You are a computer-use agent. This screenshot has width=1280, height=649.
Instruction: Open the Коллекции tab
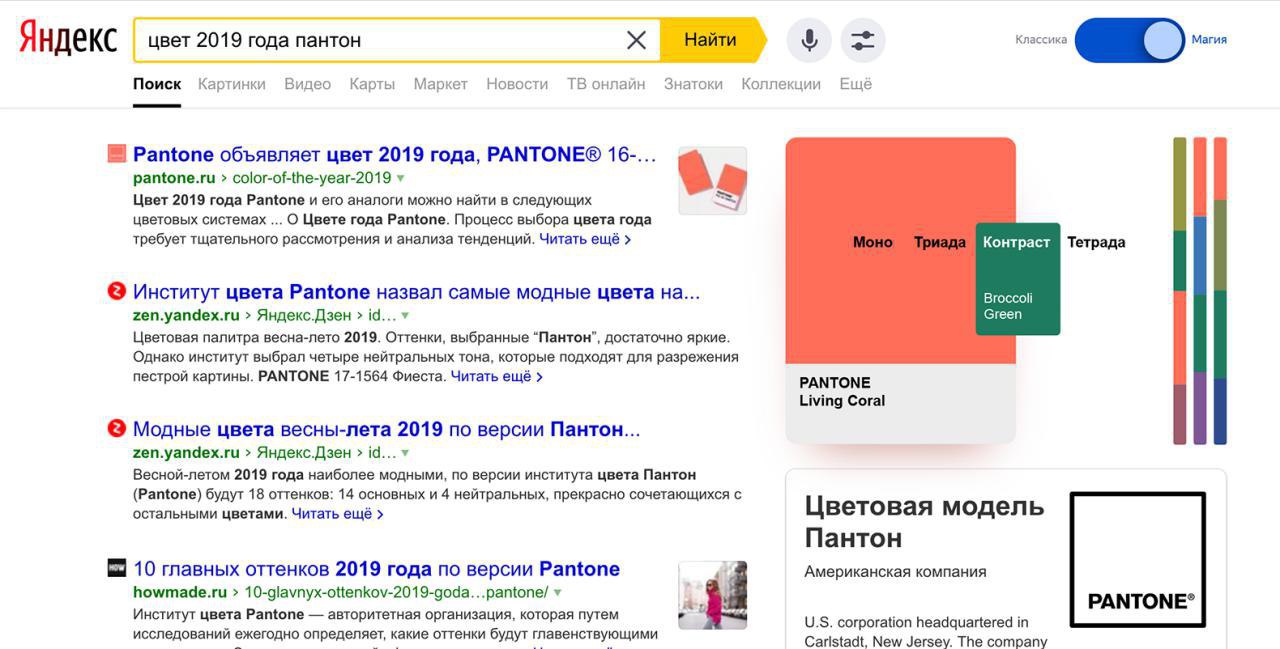coord(781,84)
